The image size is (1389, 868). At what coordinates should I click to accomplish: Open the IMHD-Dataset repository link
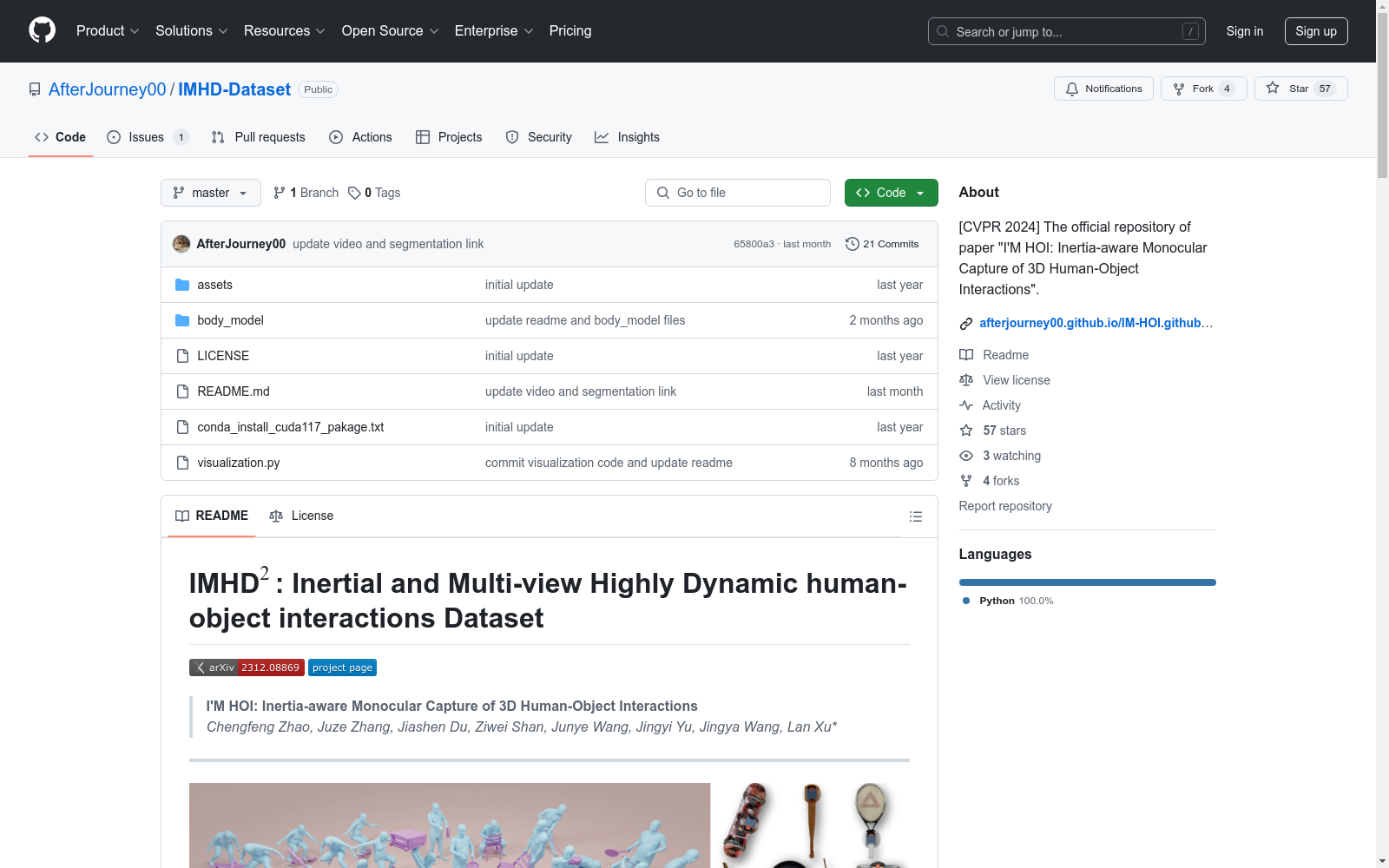[x=234, y=89]
